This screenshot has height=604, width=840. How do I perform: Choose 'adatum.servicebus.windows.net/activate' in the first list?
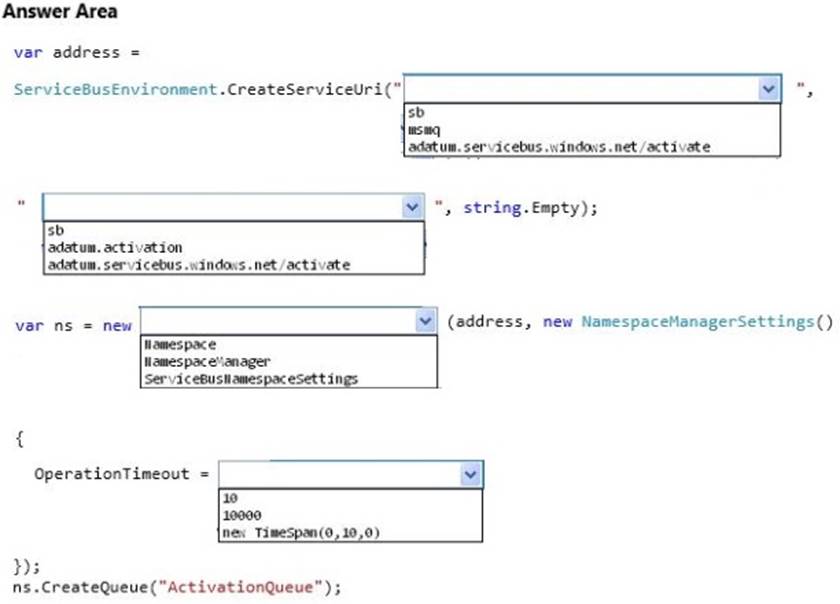click(x=559, y=147)
